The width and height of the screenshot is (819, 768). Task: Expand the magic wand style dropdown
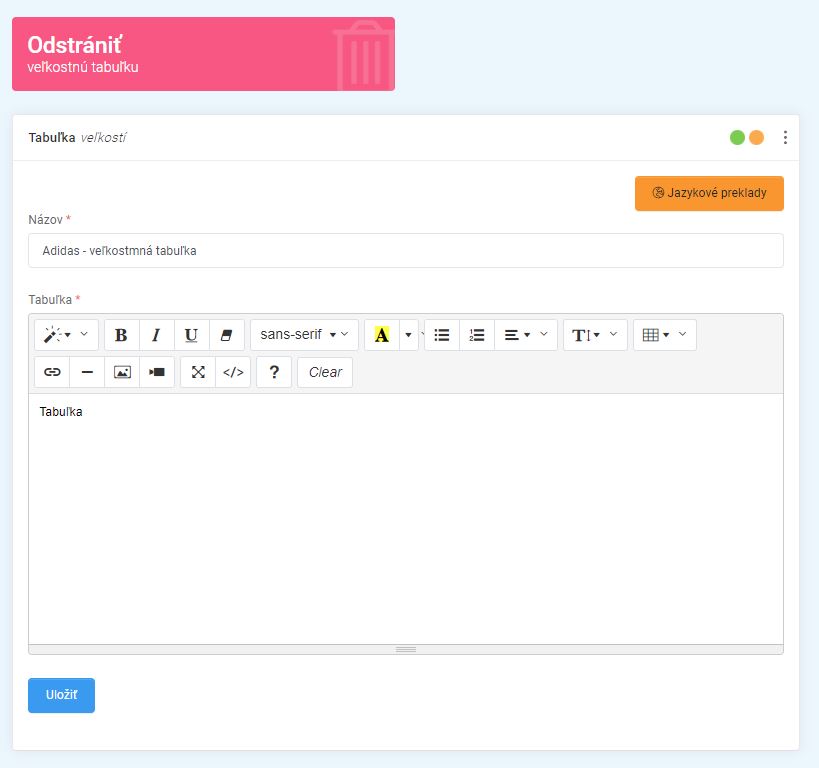(66, 335)
